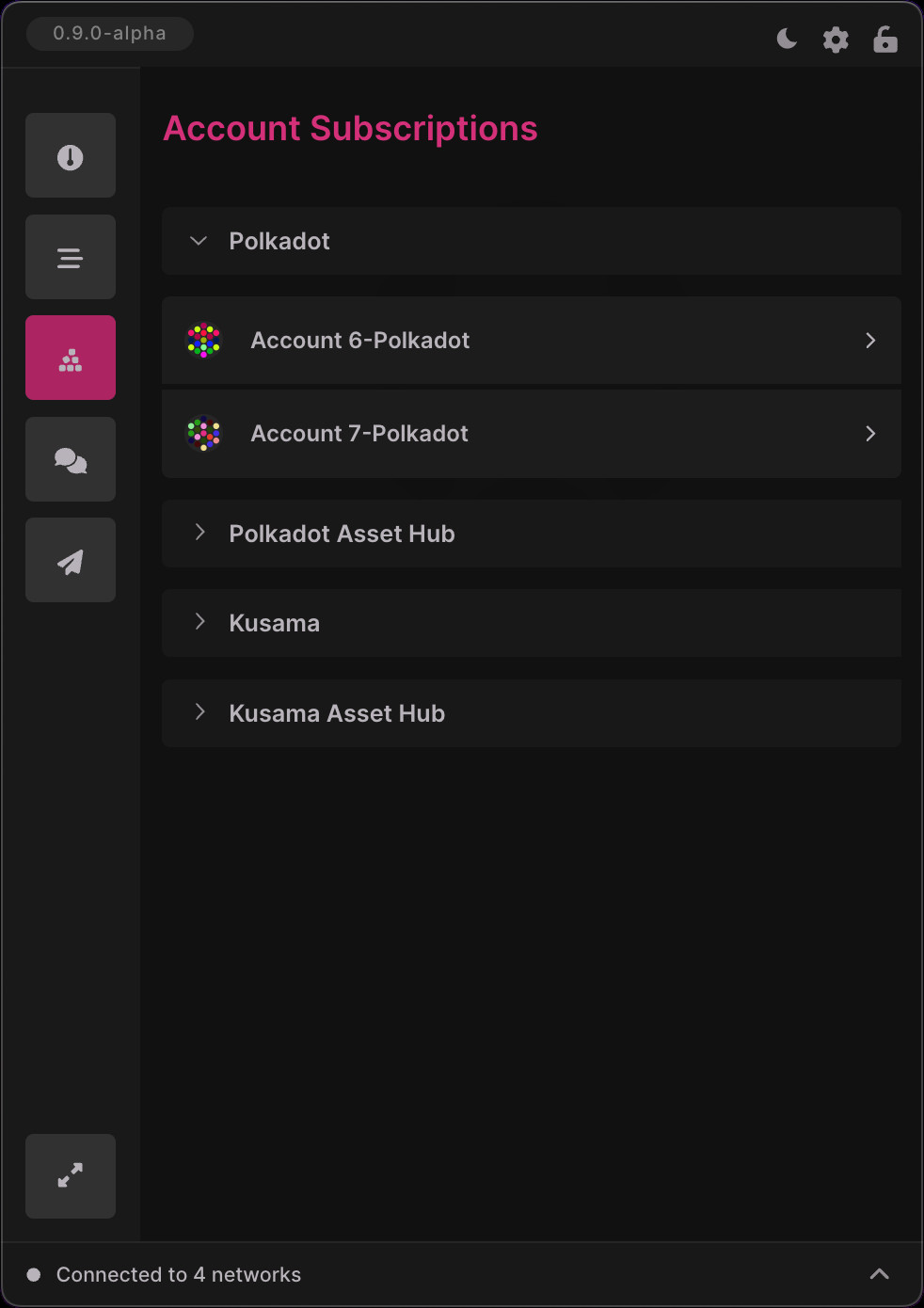924x1308 pixels.
Task: Click the Account 7-Polkadot identicon
Action: coord(203,434)
